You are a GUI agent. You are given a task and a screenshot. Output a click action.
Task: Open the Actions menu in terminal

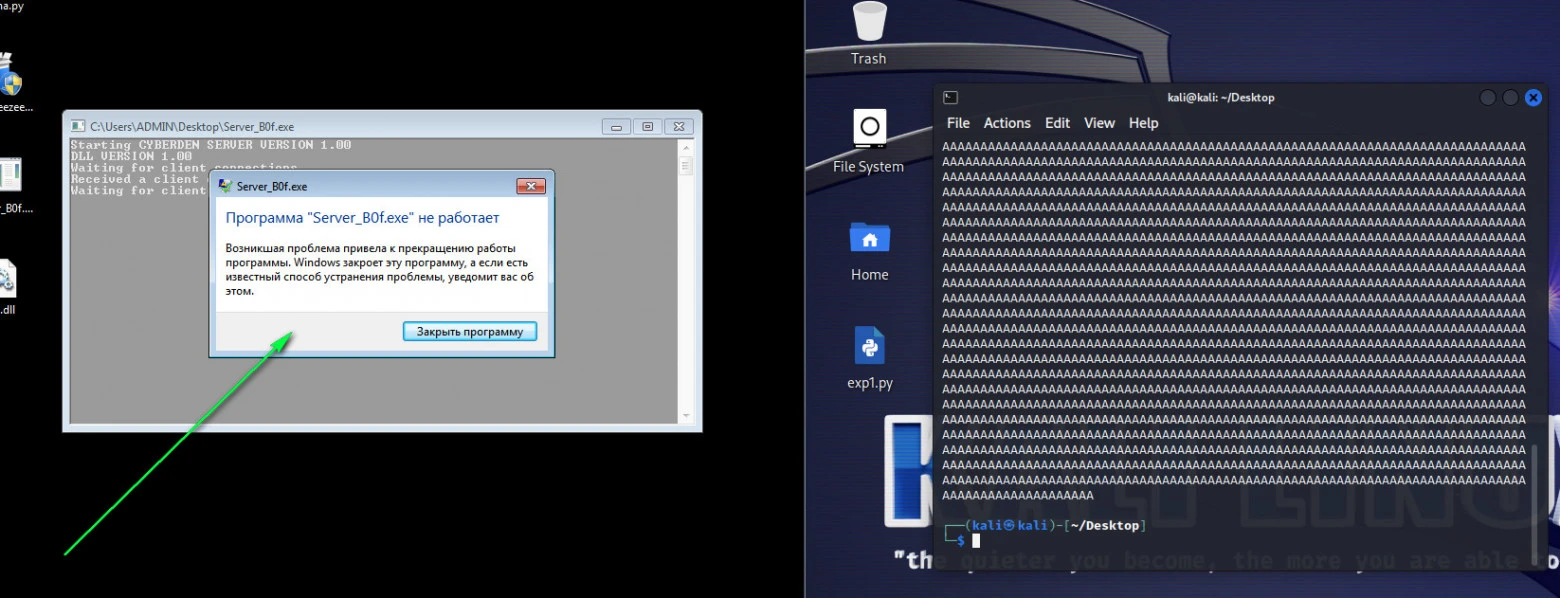pos(1007,123)
